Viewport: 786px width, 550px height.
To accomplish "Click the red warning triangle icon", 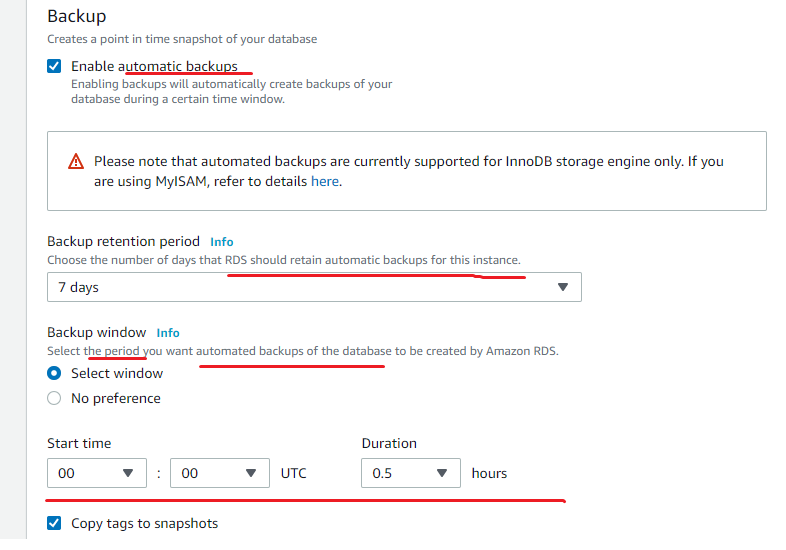I will (x=76, y=161).
